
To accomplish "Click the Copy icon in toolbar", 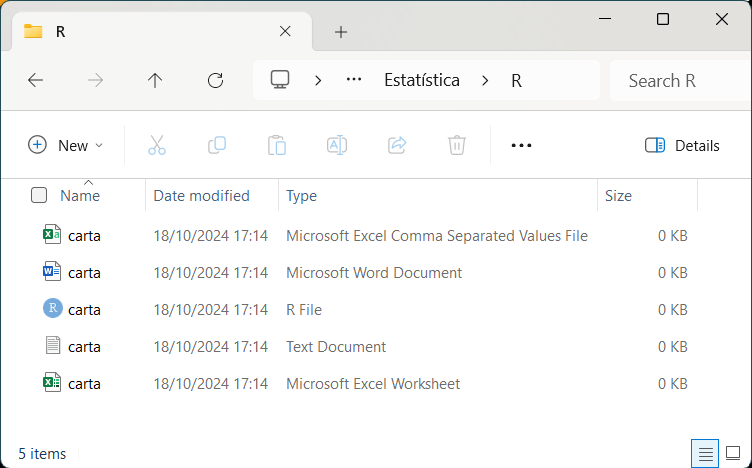I will [x=217, y=145].
